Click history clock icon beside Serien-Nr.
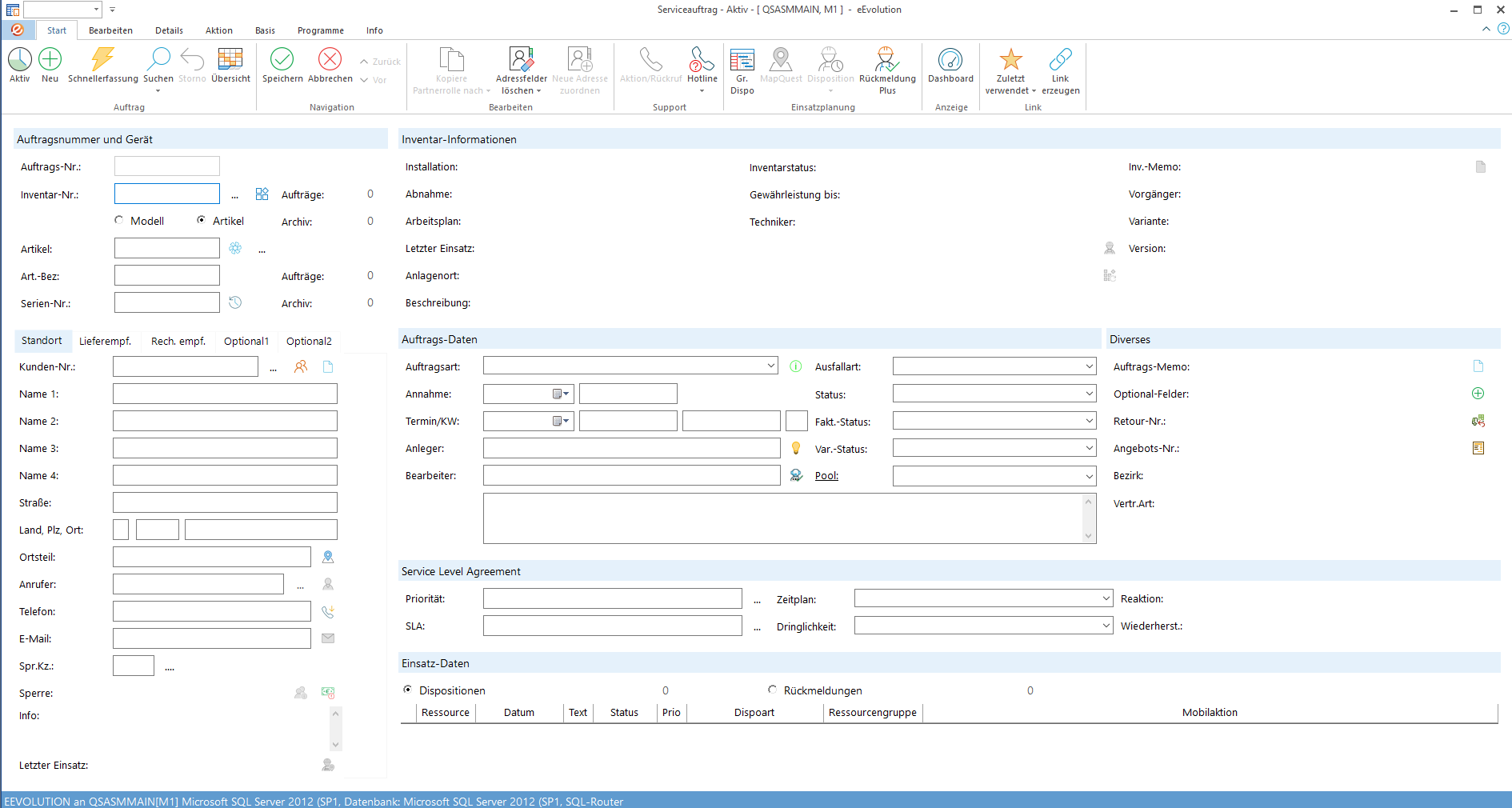Image resolution: width=1512 pixels, height=808 pixels. tap(235, 302)
